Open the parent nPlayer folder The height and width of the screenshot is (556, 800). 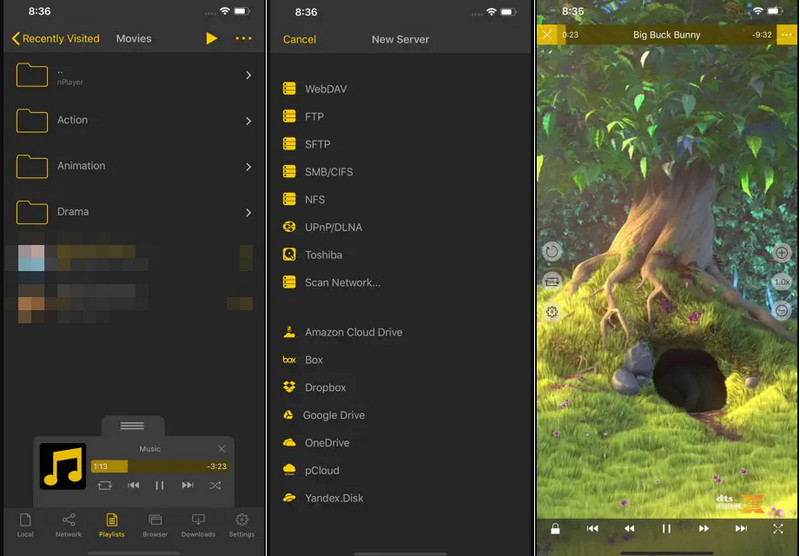point(134,75)
